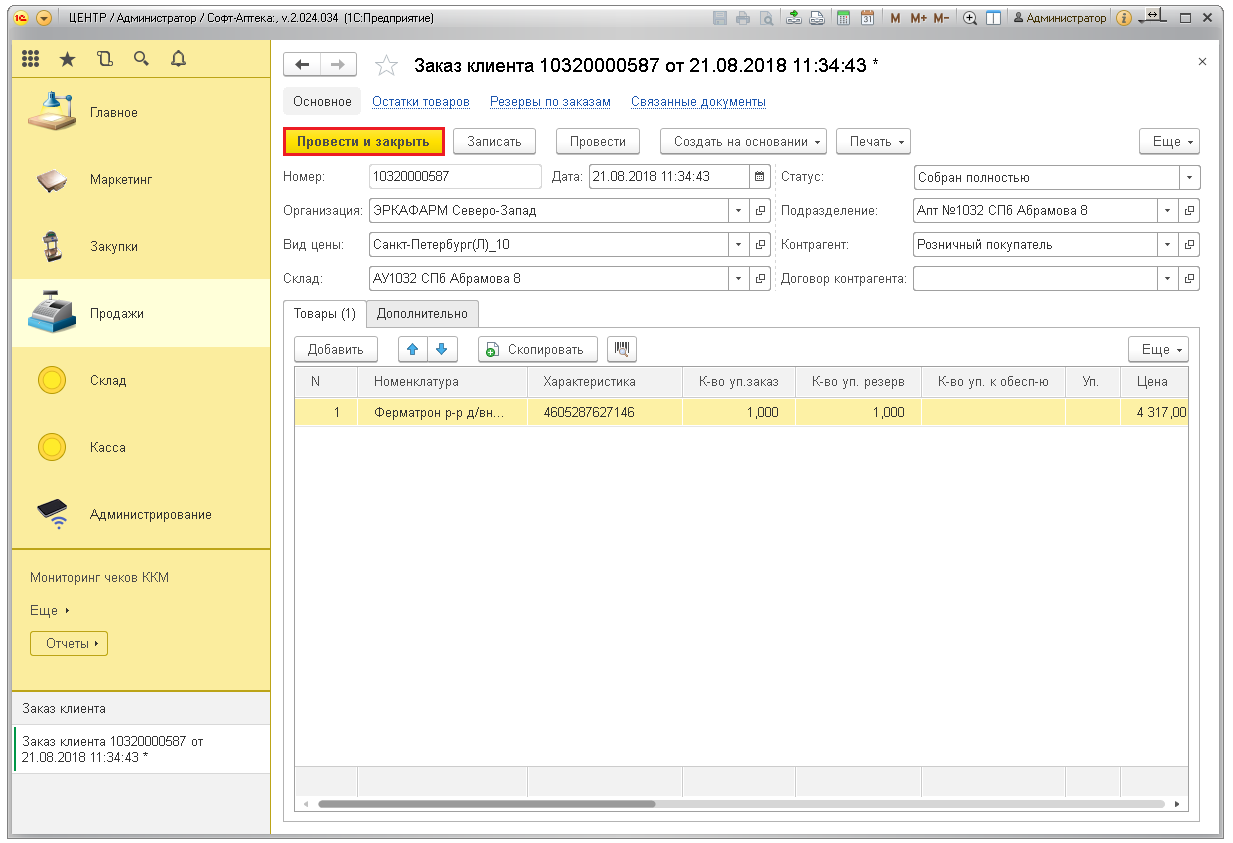
Task: Click the barcode scanner icon button
Action: pos(621,349)
